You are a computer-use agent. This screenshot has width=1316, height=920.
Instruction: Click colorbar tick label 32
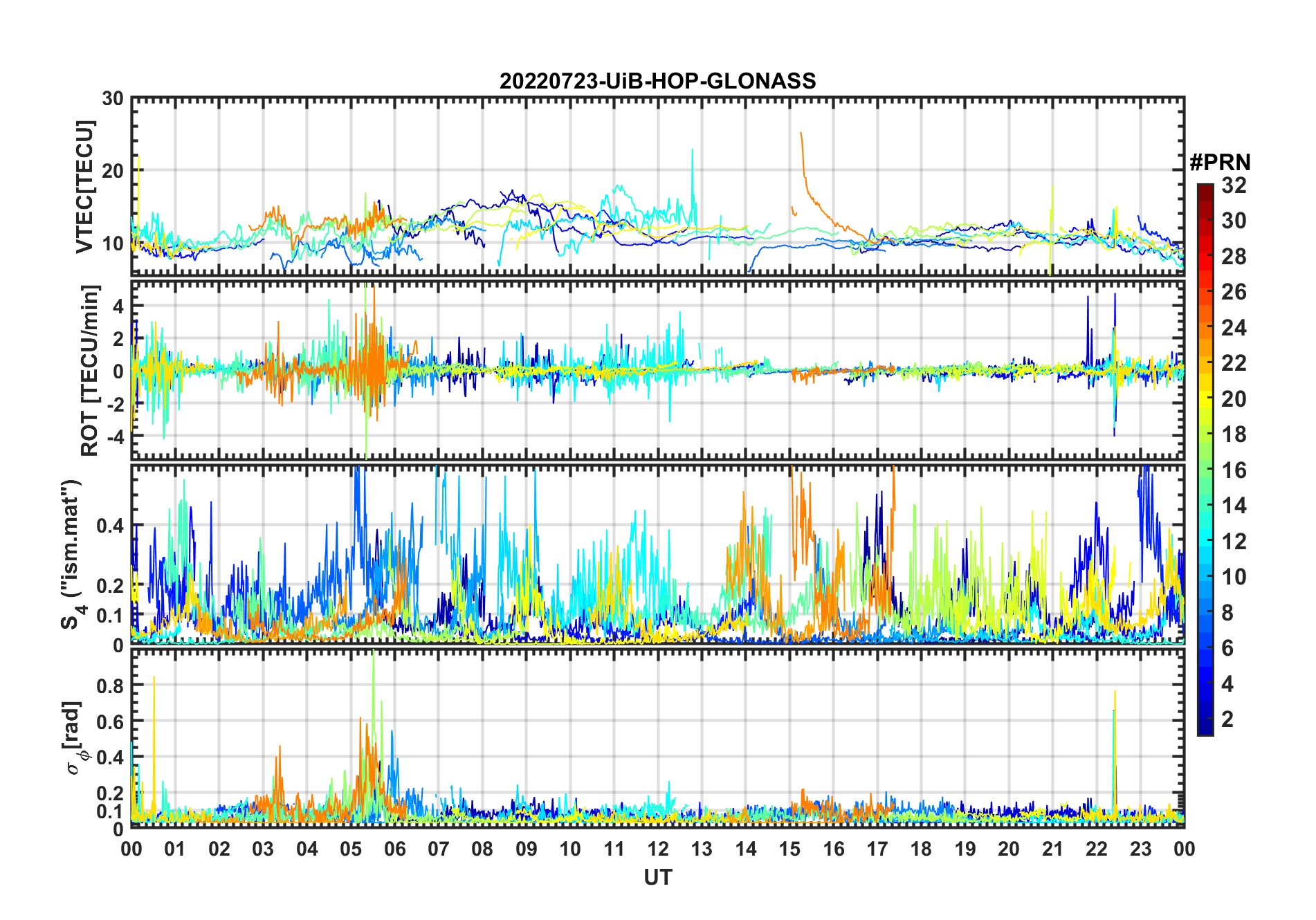pos(1234,185)
